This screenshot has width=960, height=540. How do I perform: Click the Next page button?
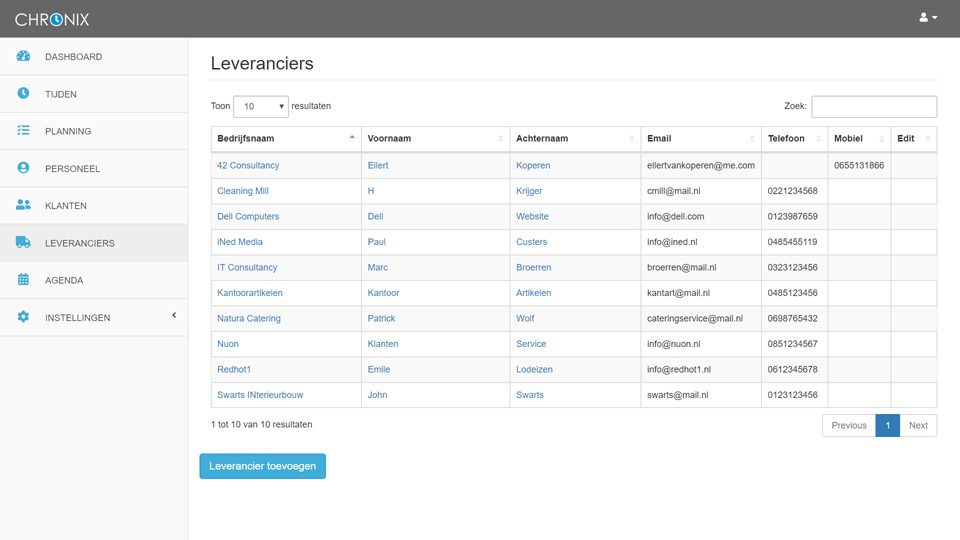(918, 426)
